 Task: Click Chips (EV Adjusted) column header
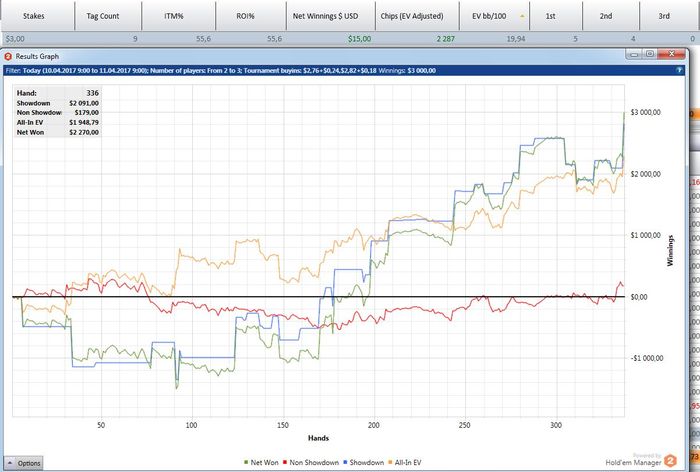(412, 16)
